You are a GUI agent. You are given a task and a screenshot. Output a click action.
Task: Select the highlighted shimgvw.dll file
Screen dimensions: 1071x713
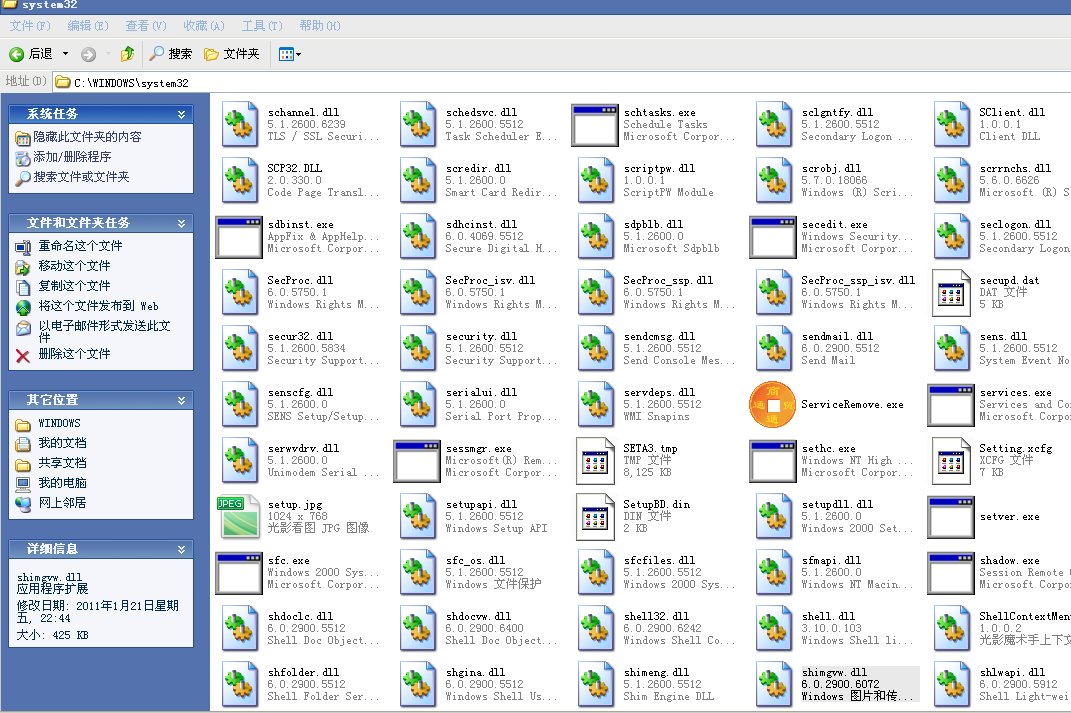pos(772,684)
